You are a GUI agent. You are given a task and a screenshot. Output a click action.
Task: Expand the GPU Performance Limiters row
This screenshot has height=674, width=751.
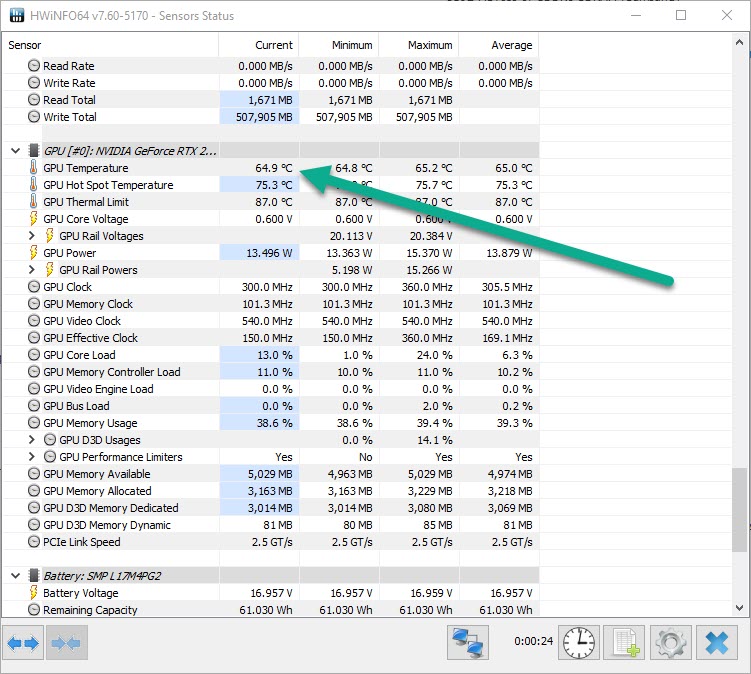pyautogui.click(x=32, y=457)
